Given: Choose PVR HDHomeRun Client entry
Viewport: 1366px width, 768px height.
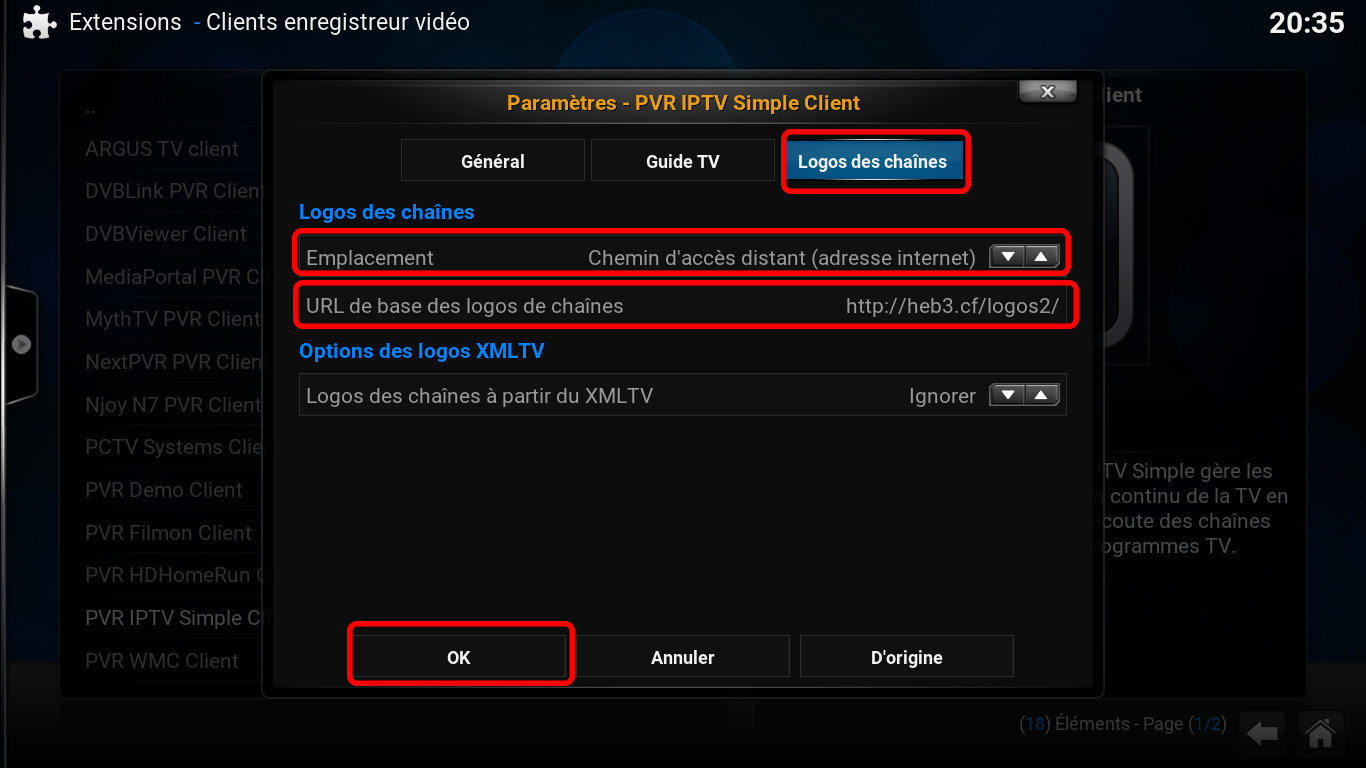Looking at the screenshot, I should coord(173,575).
